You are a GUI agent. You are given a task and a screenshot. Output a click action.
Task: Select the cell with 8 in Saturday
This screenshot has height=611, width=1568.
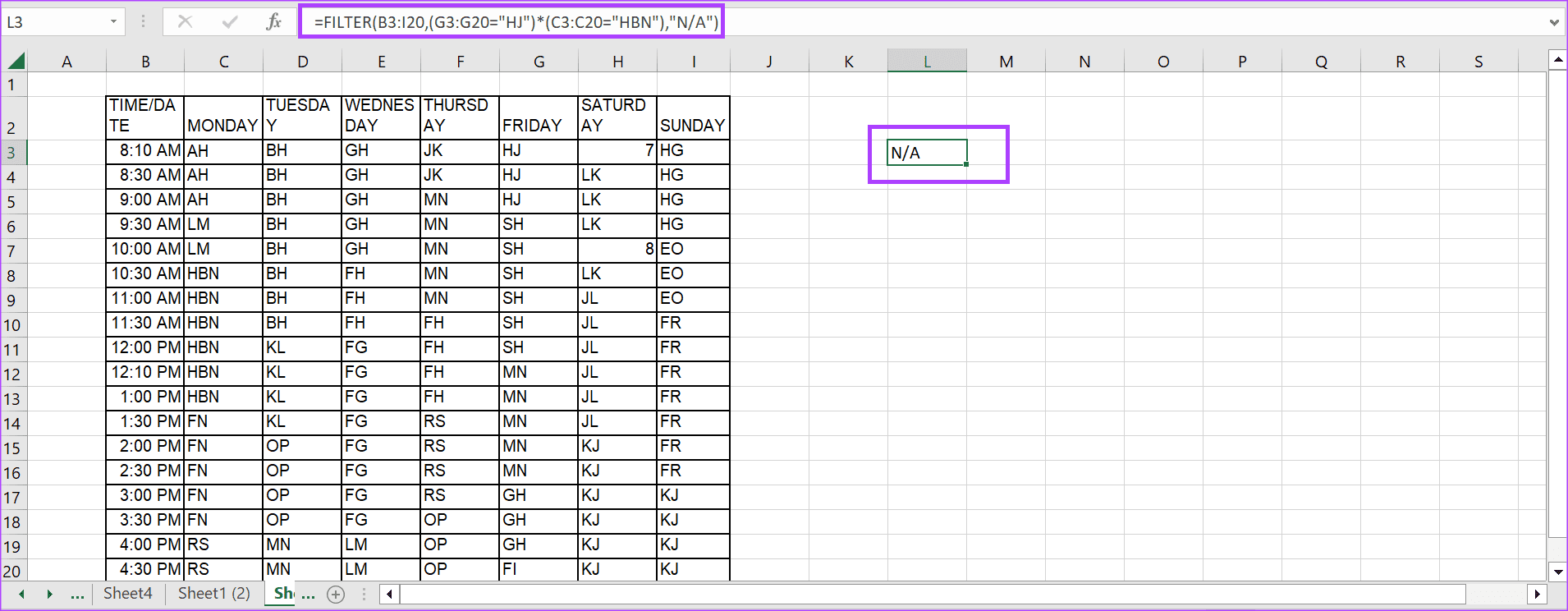click(x=617, y=250)
